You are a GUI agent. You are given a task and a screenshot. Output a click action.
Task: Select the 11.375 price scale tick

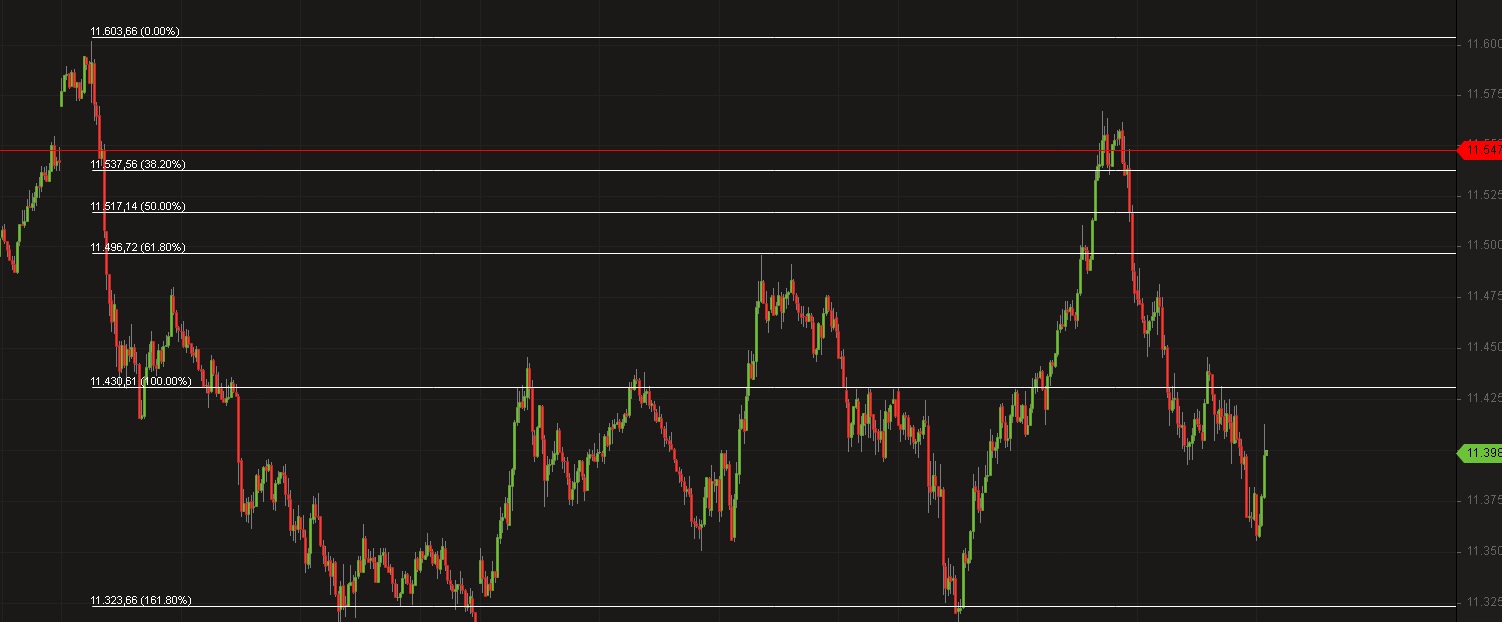point(1484,499)
